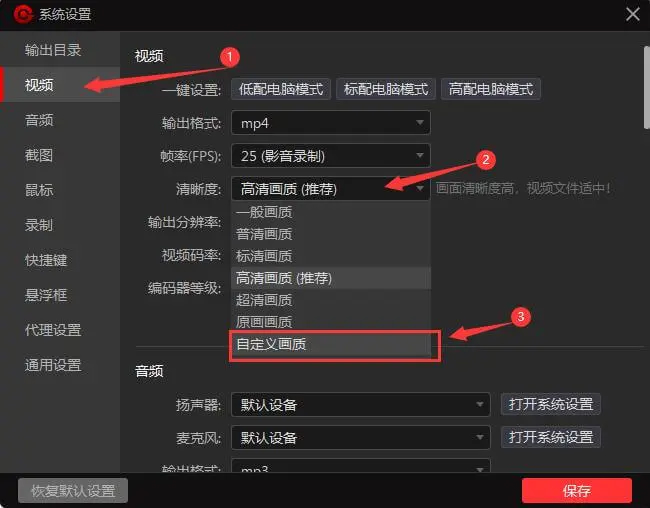Select 超清画质 quality option

tap(331, 300)
